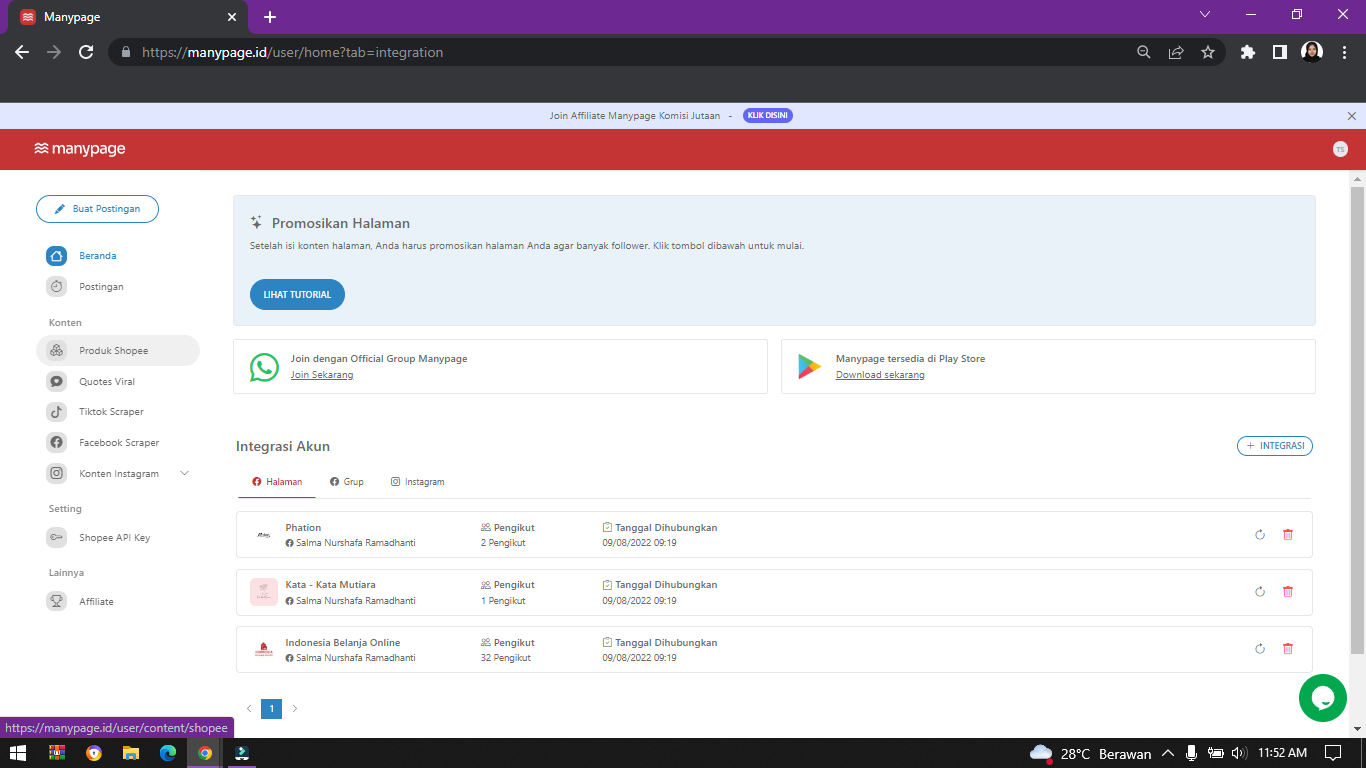Open Produk Shopee in the sidebar
Viewport: 1366px width, 768px height.
tap(118, 351)
